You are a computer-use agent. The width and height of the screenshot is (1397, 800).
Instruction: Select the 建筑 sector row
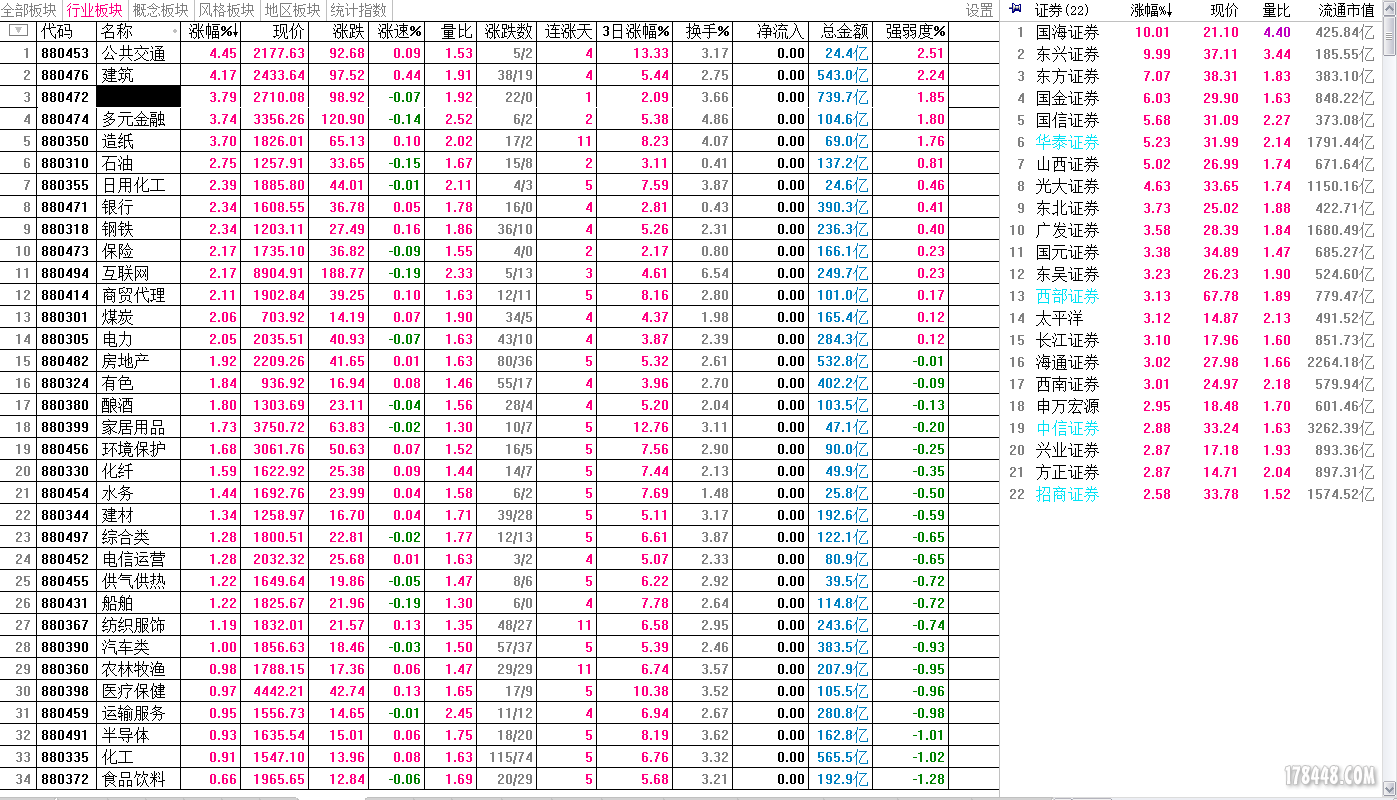[x=500, y=75]
